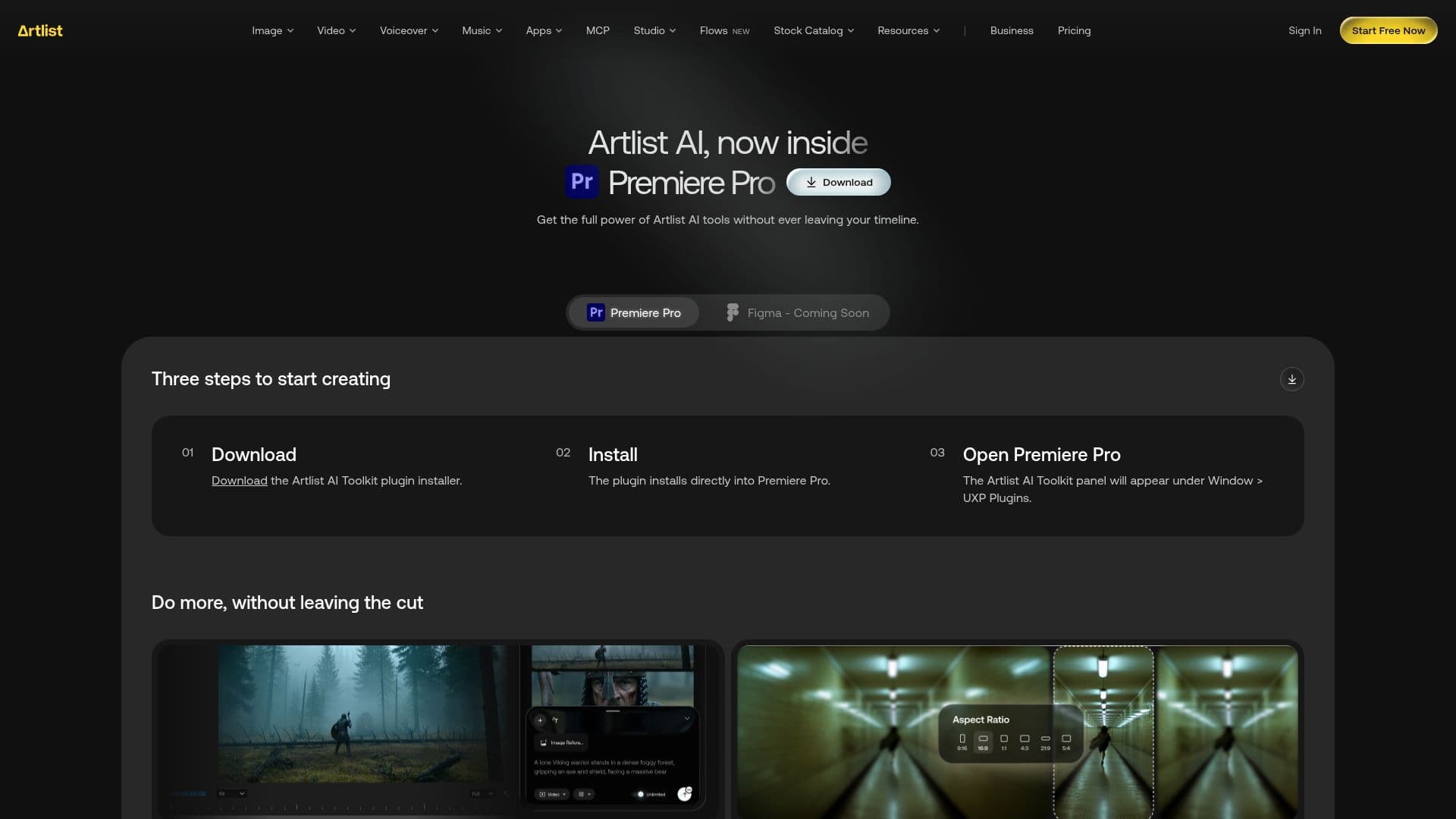Click the round download icon in steps panel
The width and height of the screenshot is (1456, 819).
coord(1291,379)
